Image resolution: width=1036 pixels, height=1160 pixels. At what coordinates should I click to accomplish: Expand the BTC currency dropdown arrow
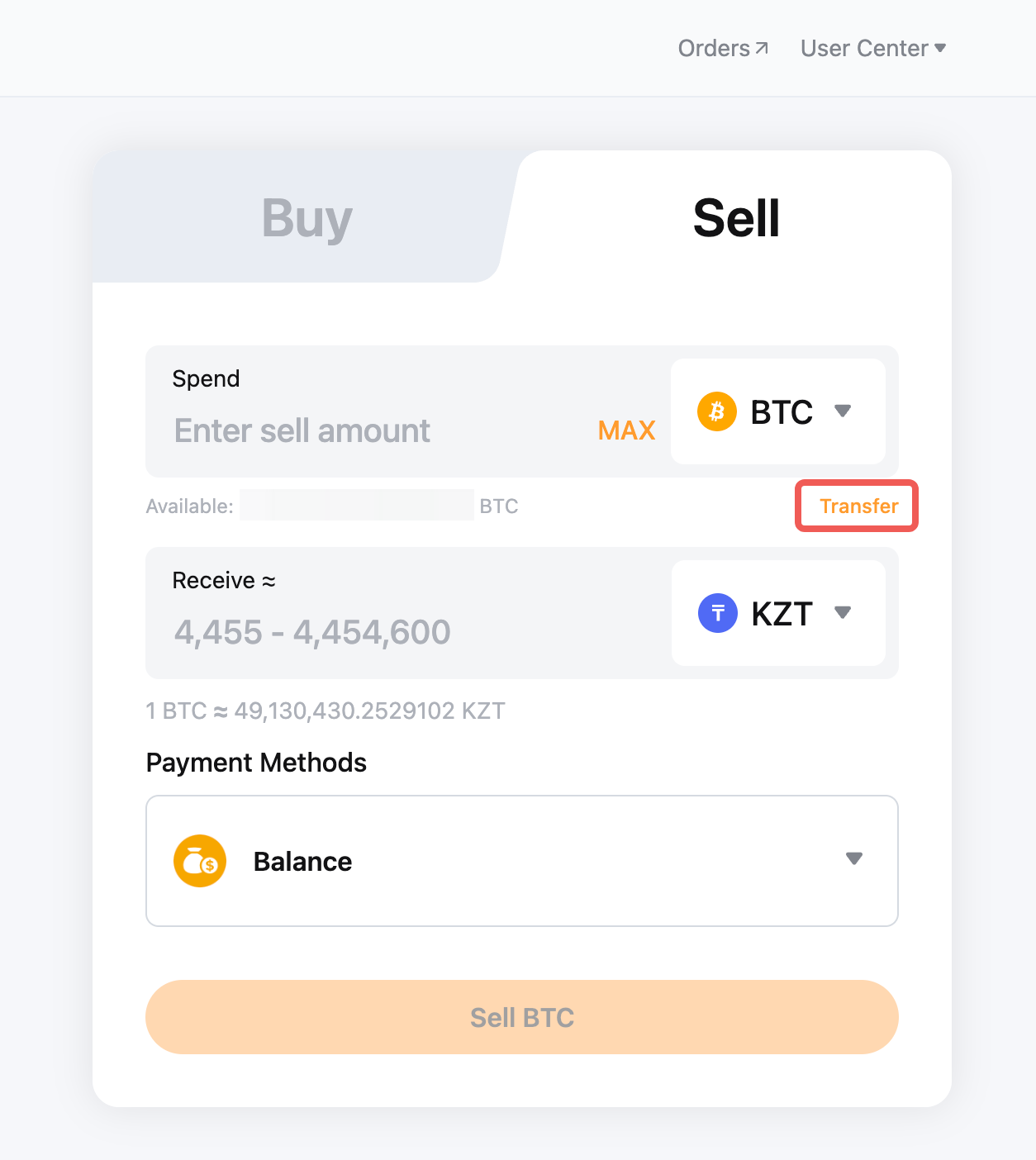tap(843, 411)
